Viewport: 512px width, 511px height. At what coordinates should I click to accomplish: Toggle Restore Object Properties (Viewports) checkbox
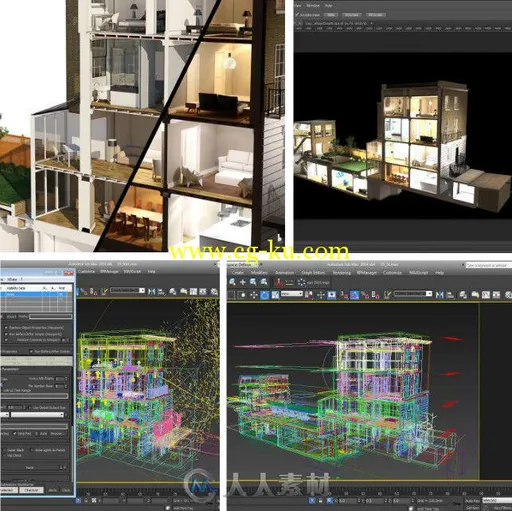click(6, 328)
